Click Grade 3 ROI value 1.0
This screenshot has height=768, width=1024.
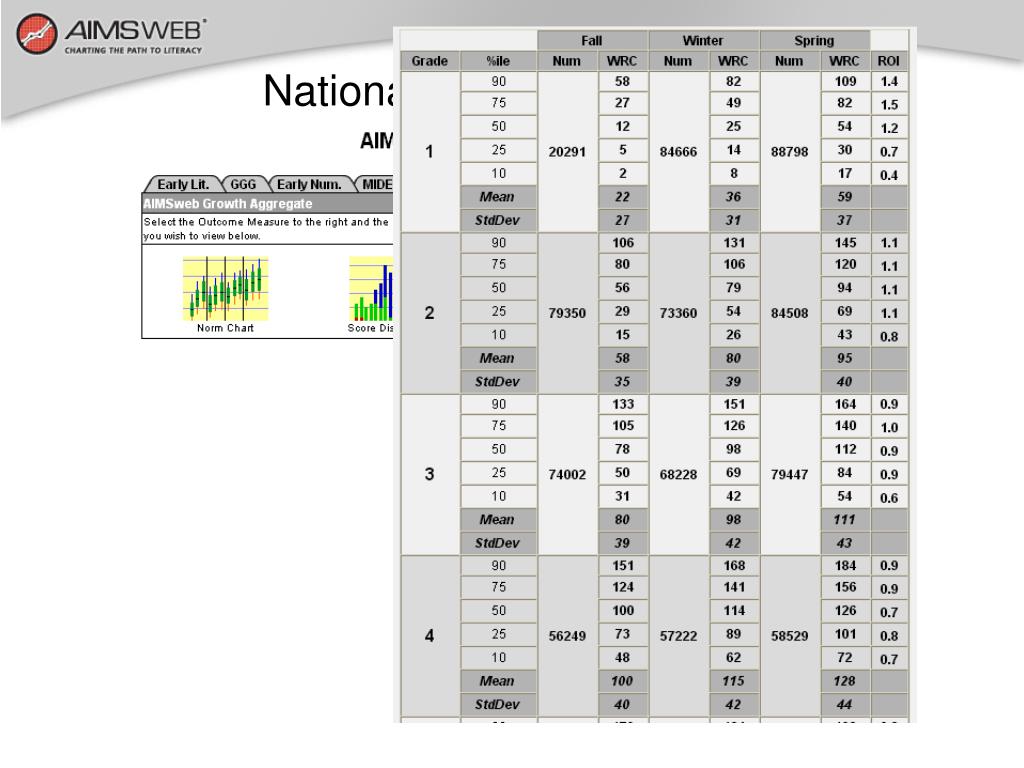[x=889, y=428]
